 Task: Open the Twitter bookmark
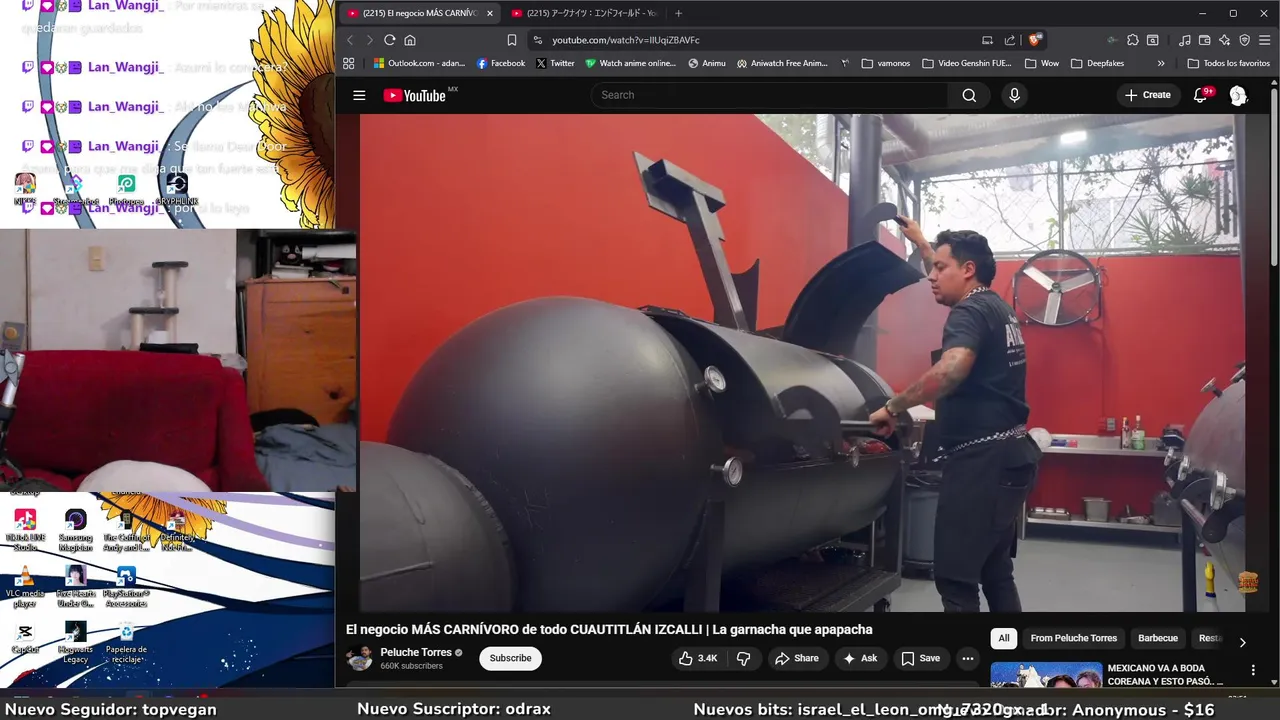click(x=555, y=63)
